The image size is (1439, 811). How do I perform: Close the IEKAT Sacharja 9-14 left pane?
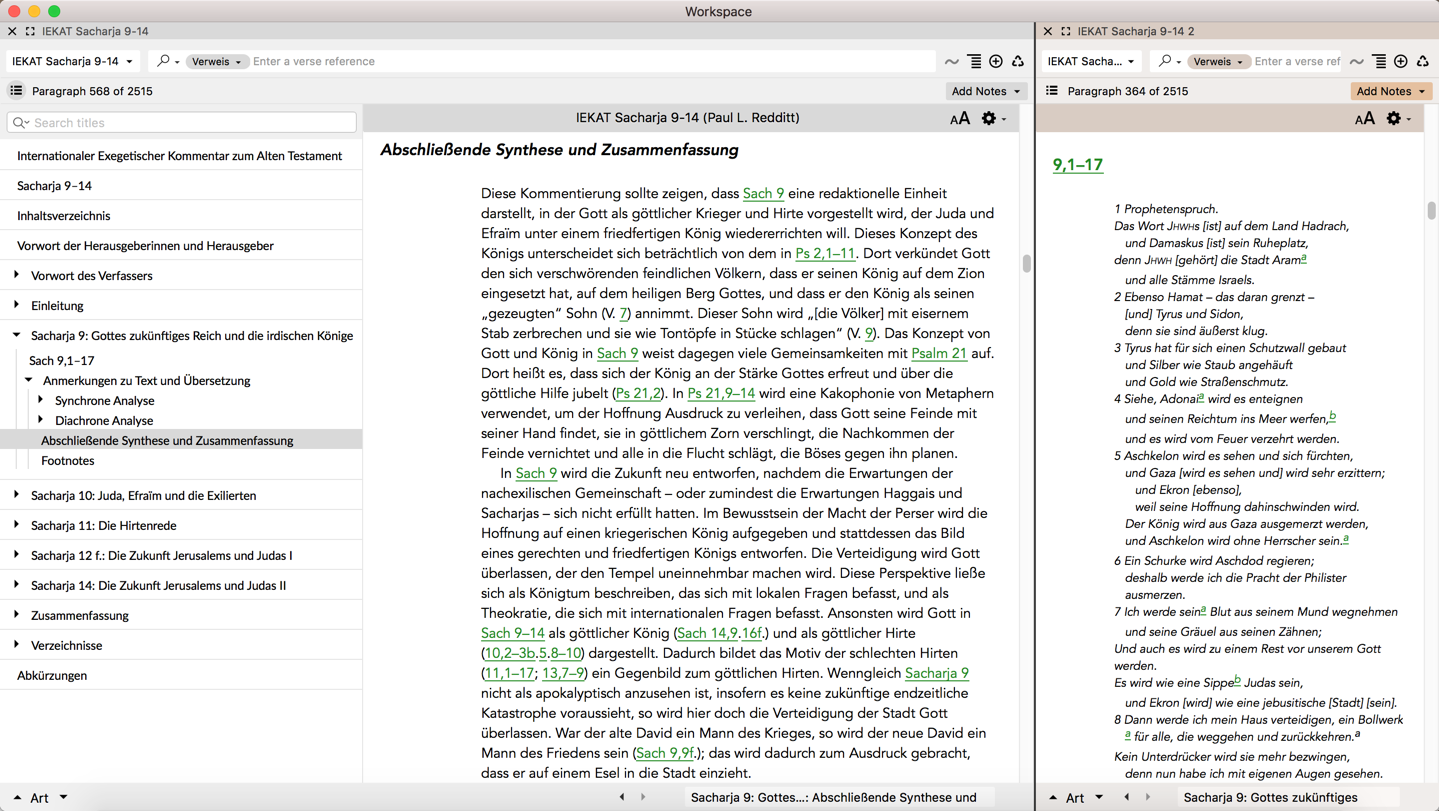point(12,31)
